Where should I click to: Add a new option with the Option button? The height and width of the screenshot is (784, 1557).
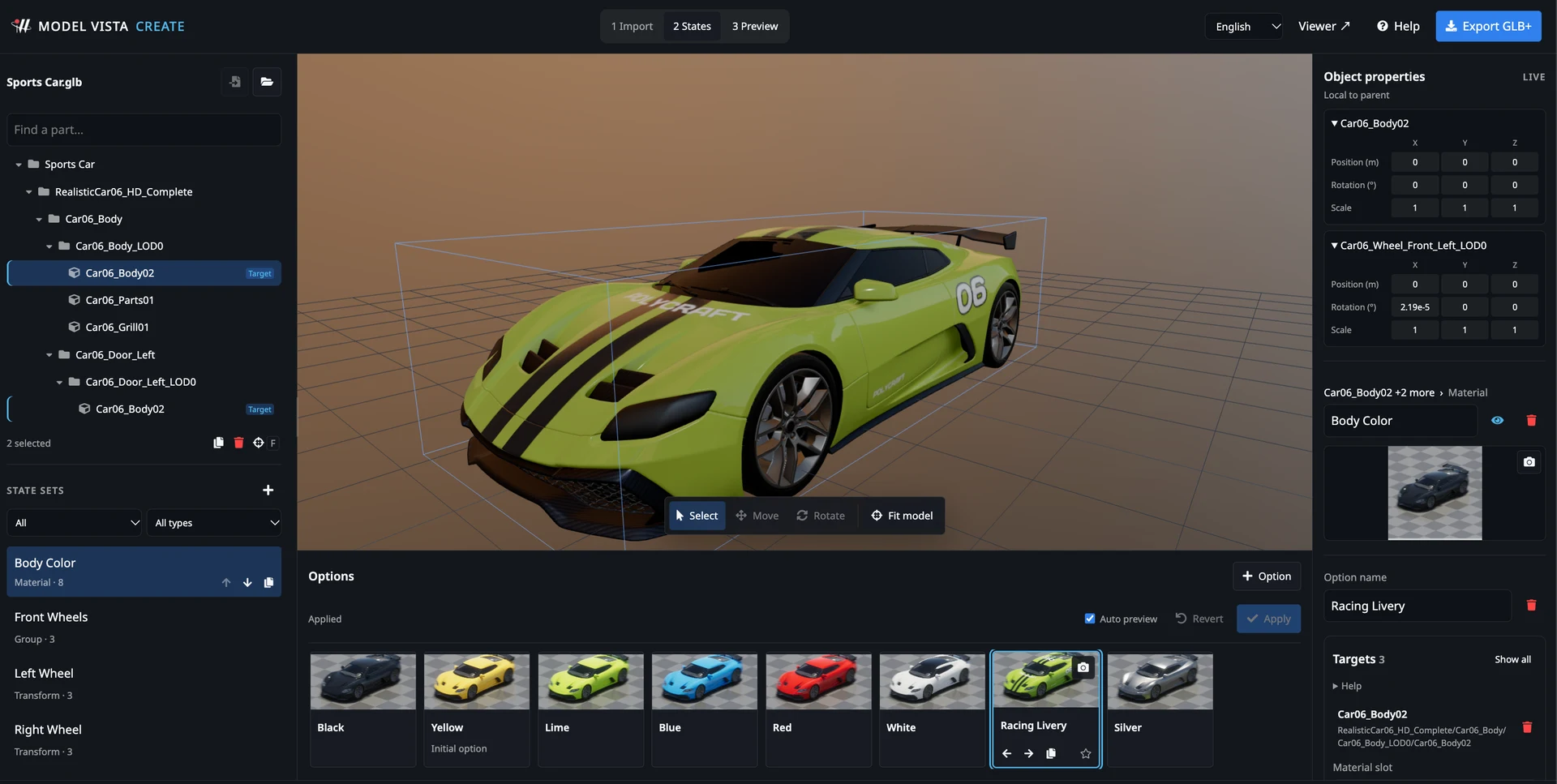tap(1267, 576)
